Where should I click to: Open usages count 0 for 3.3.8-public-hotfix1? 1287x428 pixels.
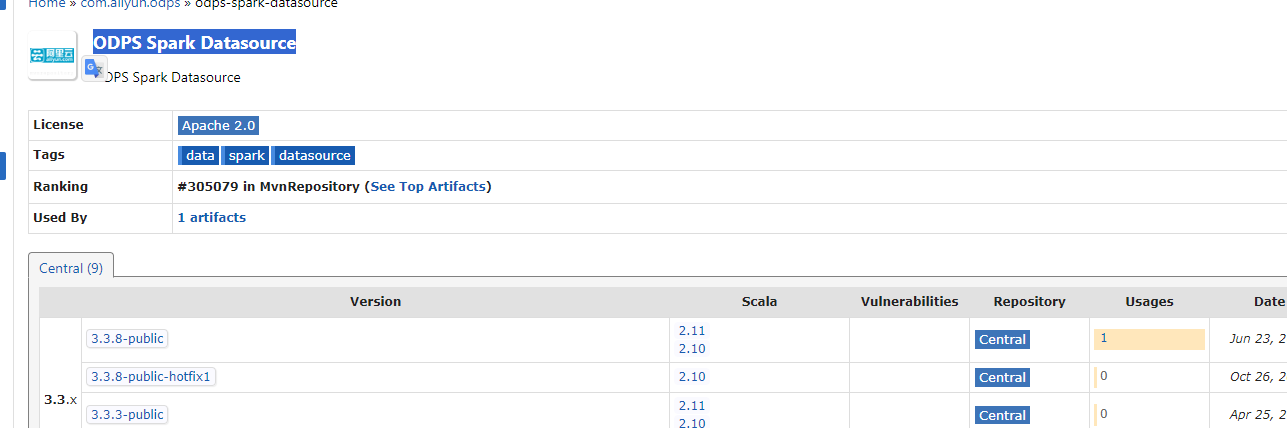1104,377
